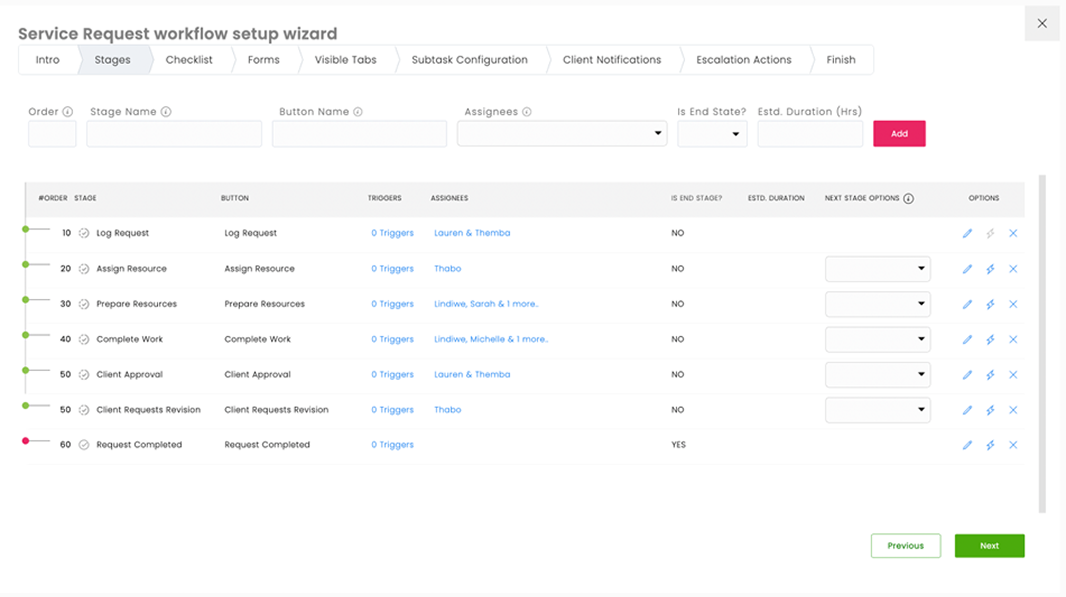
Task: Click the info icon next to Stage Name
Action: click(x=166, y=112)
